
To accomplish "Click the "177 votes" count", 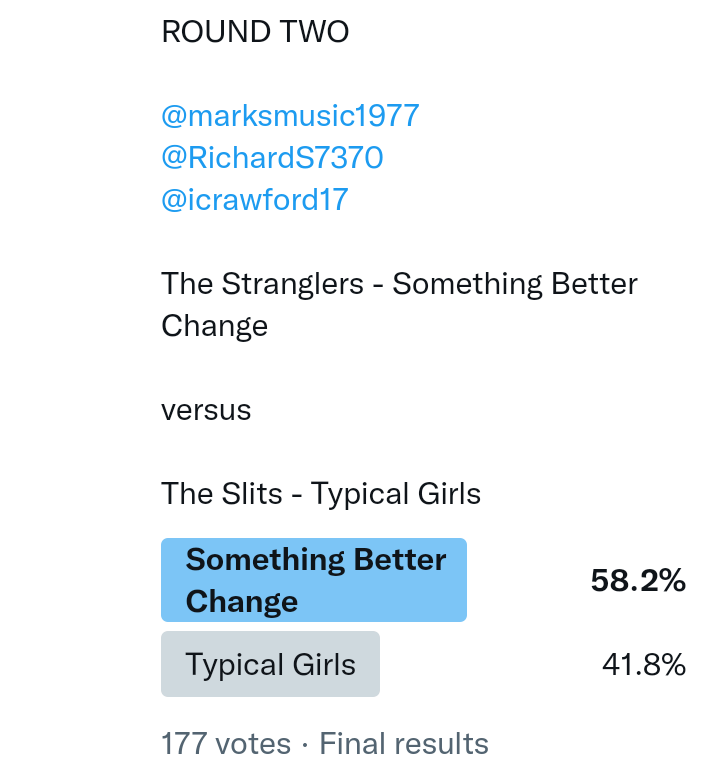I will [x=226, y=744].
